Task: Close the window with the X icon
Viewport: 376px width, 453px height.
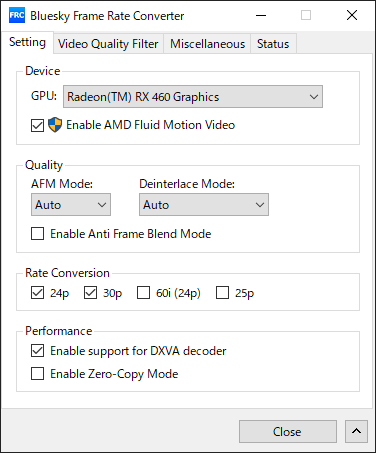Action: pyautogui.click(x=352, y=15)
